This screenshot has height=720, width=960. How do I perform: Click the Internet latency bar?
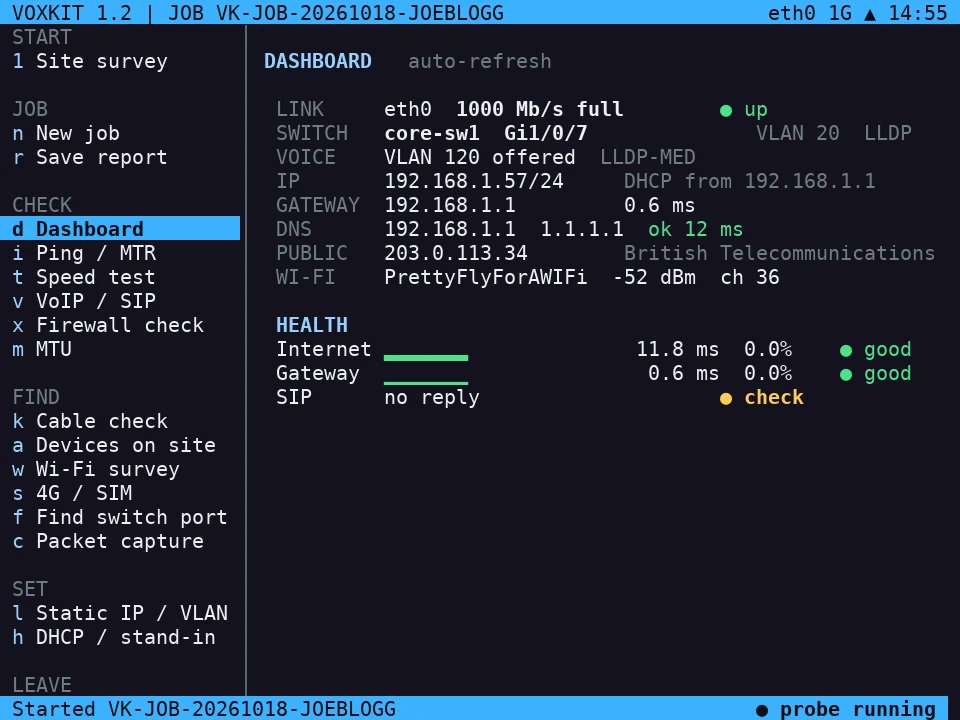click(x=426, y=358)
